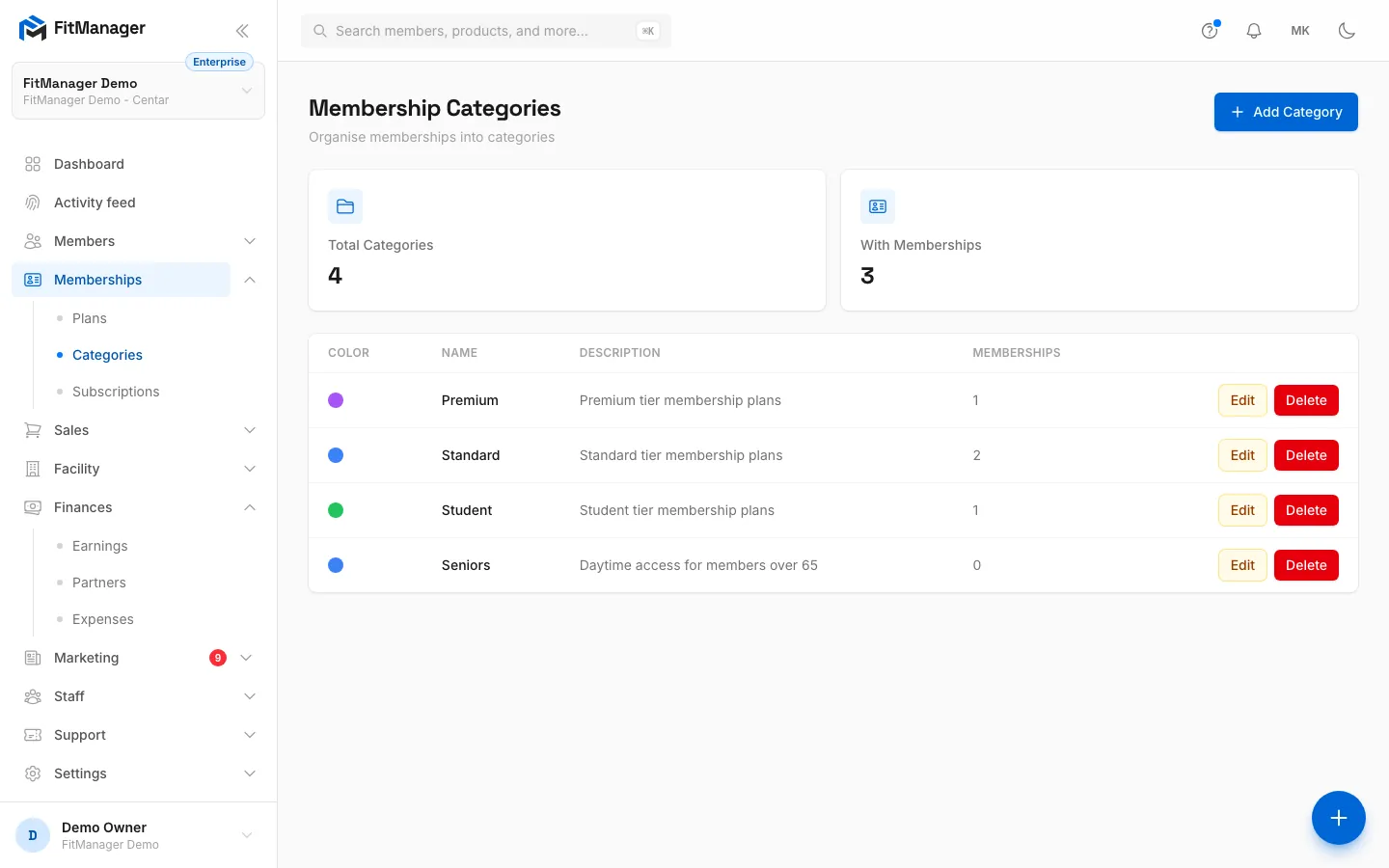Expand the Members menu chevron

click(250, 241)
